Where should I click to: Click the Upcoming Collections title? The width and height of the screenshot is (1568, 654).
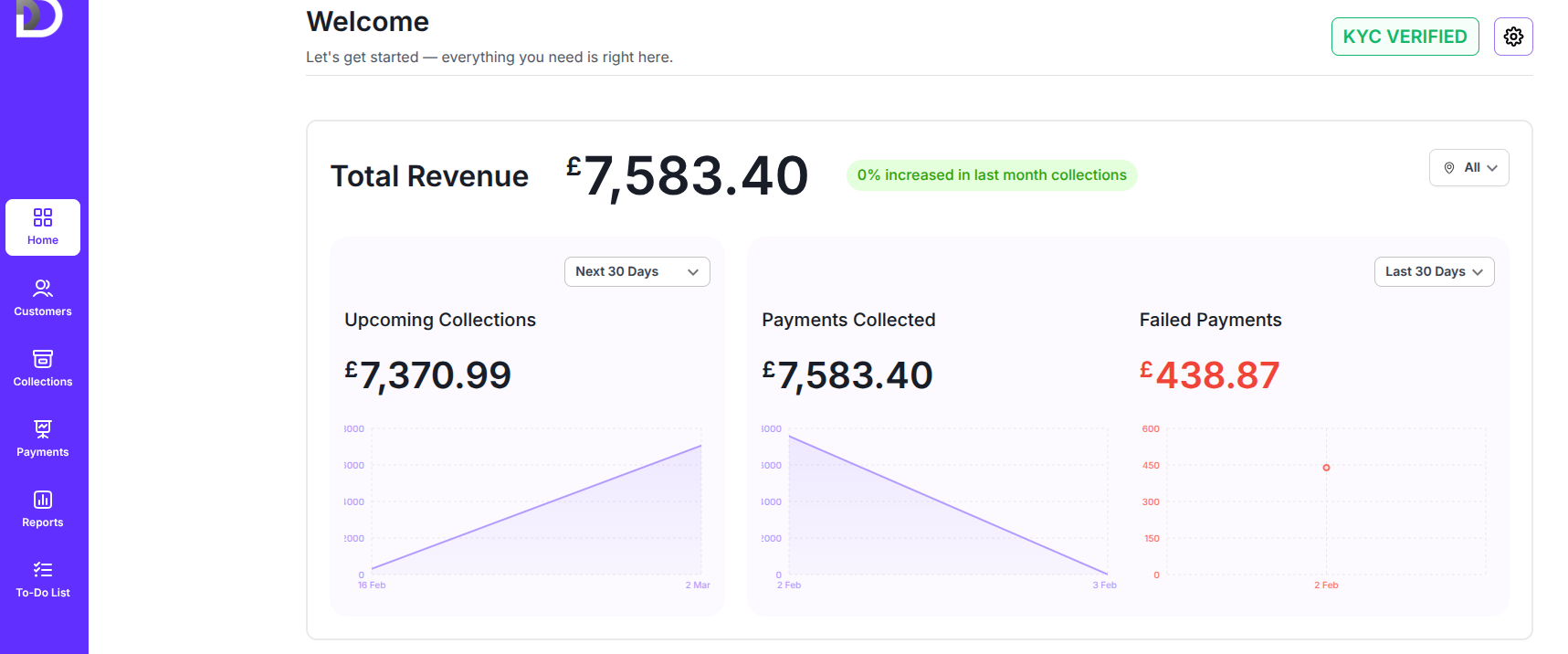pyautogui.click(x=440, y=320)
